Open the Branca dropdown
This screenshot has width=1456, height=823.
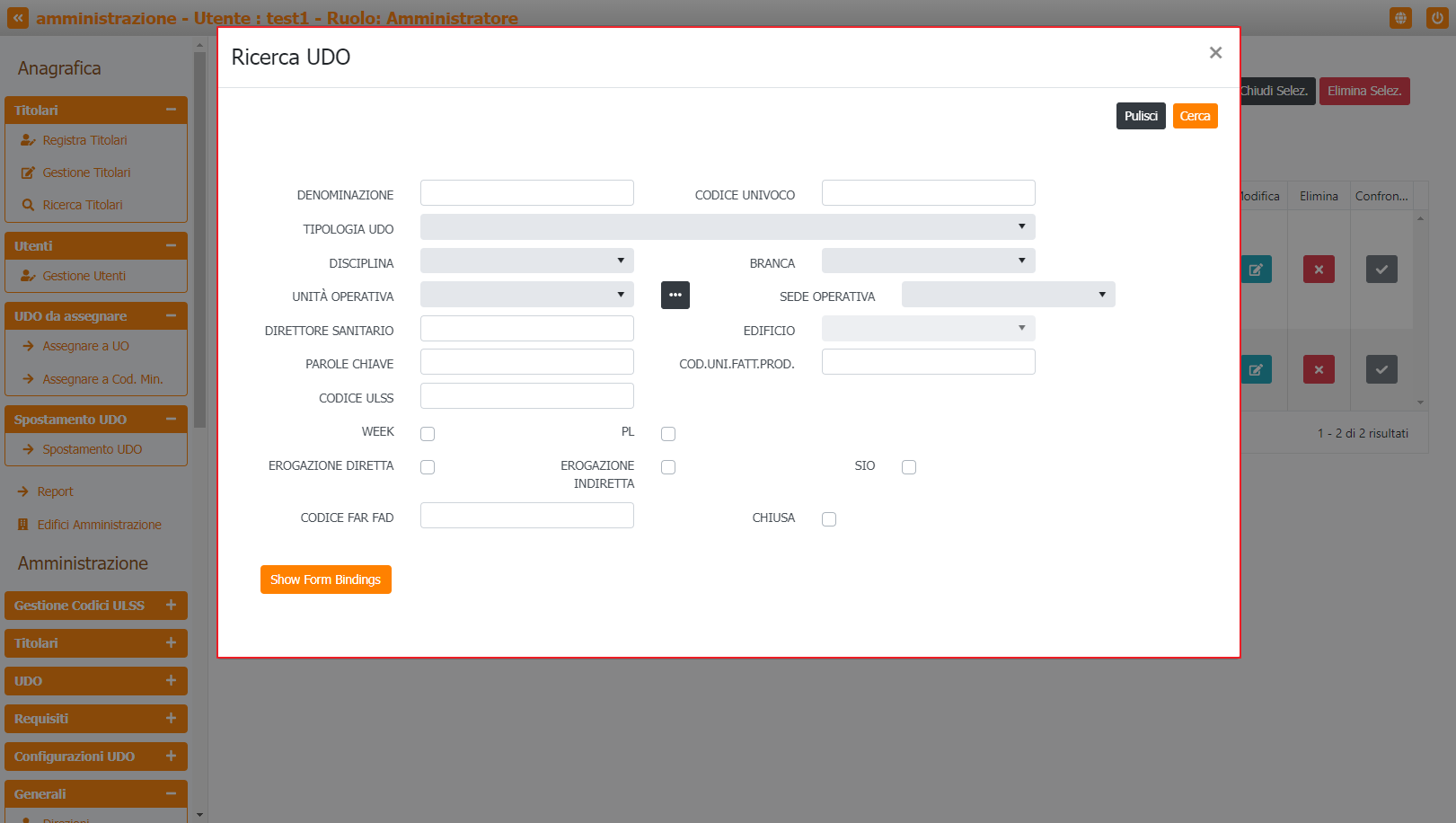click(x=928, y=261)
